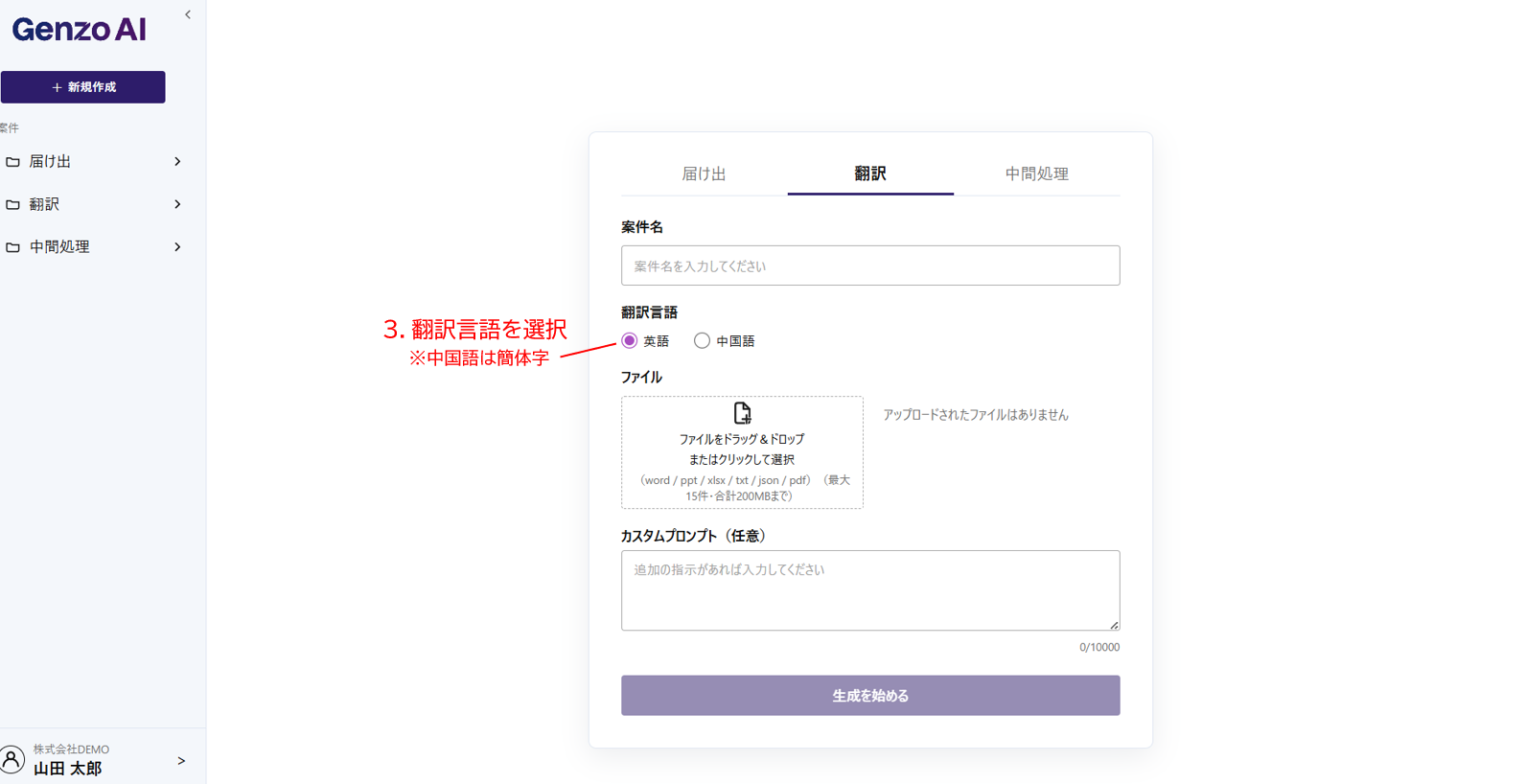Focus the カスタムプロンプト text area
Viewport: 1525px width, 784px height.
[x=870, y=590]
